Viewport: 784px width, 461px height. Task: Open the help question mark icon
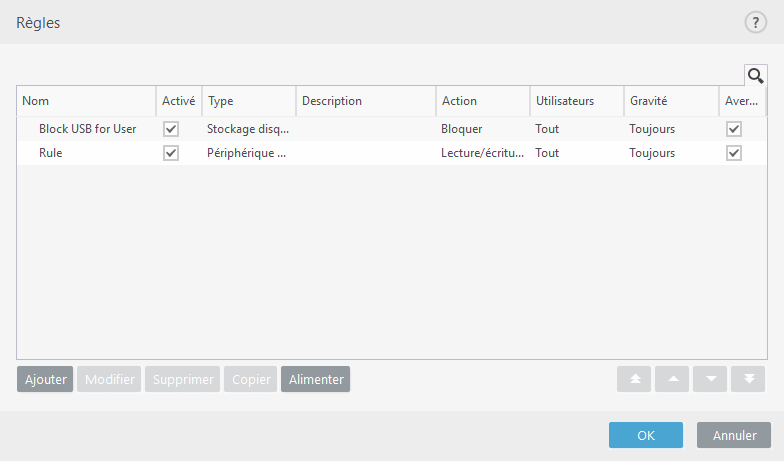click(756, 22)
